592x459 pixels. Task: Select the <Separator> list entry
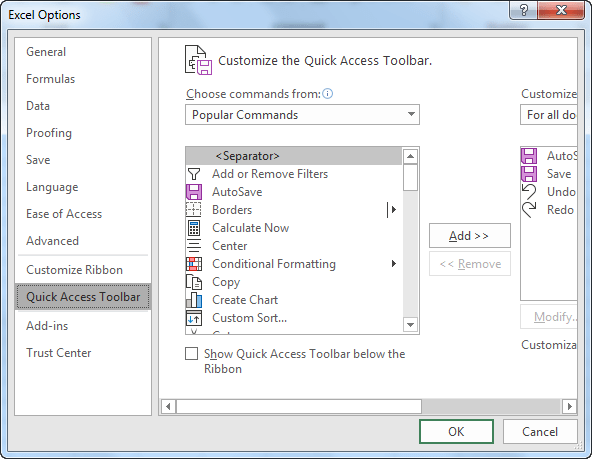(x=294, y=156)
